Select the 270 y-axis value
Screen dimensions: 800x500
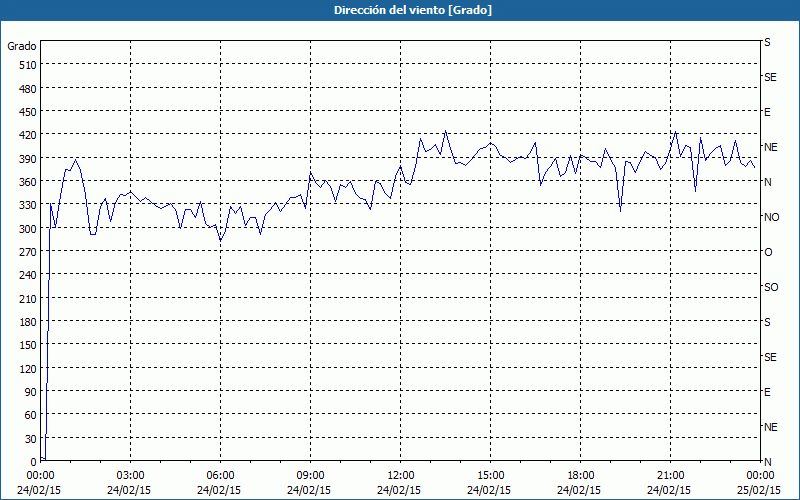(x=28, y=252)
